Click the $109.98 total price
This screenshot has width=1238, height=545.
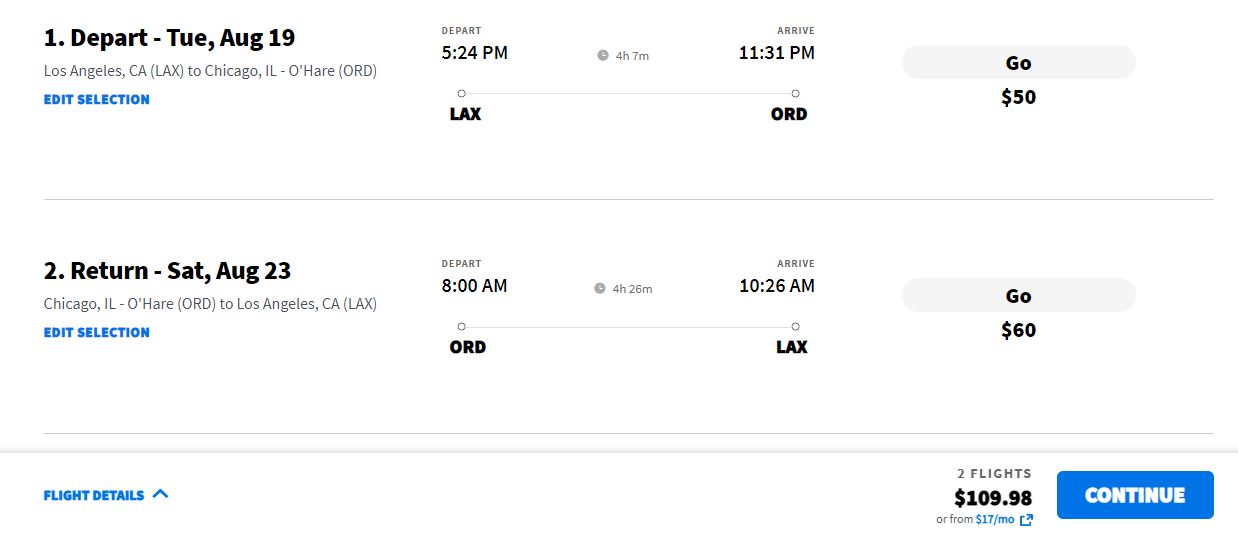993,498
